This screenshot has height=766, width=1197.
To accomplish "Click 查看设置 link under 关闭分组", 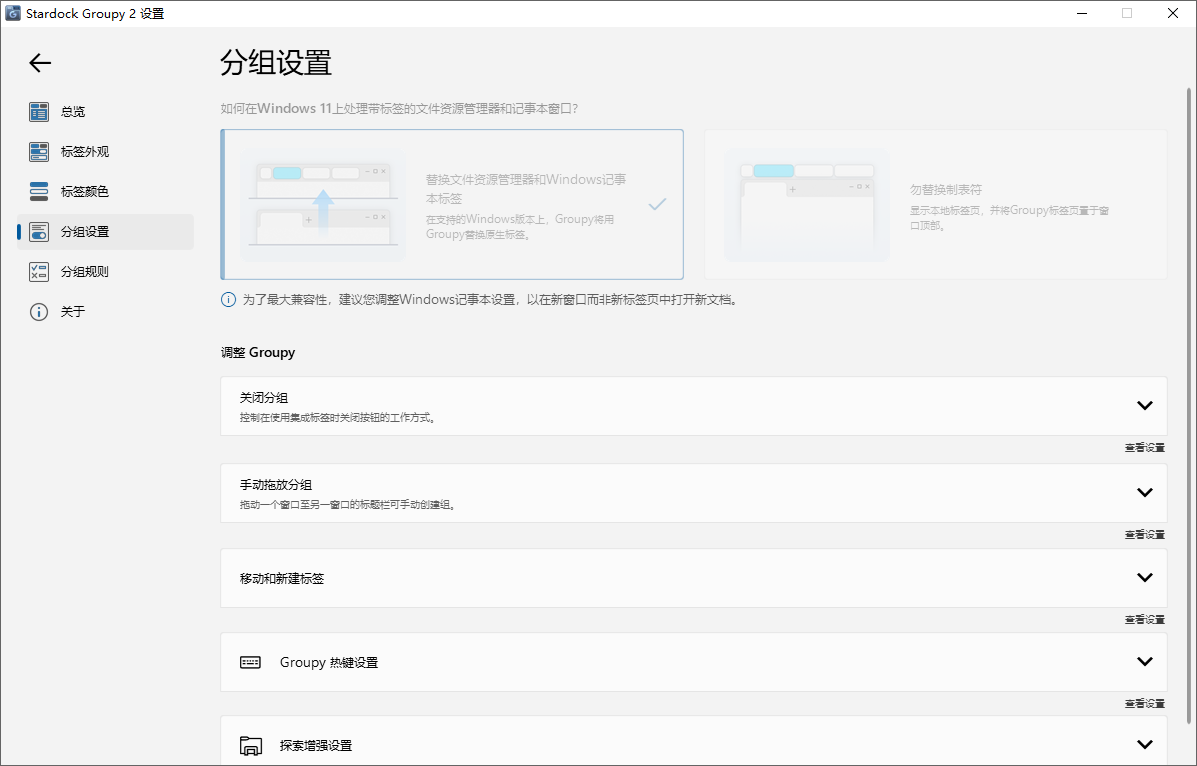I will point(1144,448).
